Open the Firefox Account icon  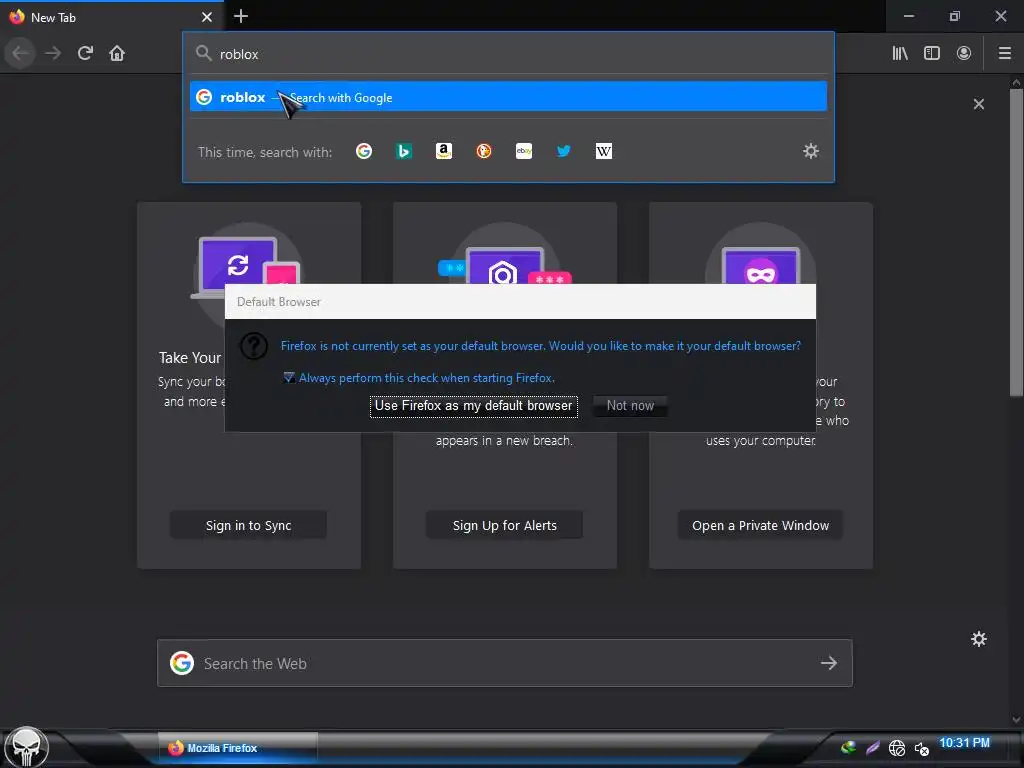(964, 53)
